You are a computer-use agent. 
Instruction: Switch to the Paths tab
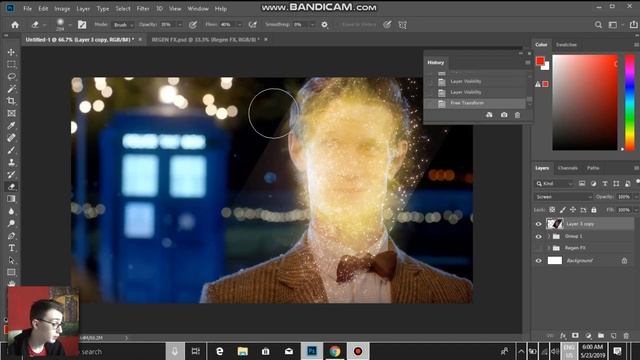pyautogui.click(x=593, y=168)
